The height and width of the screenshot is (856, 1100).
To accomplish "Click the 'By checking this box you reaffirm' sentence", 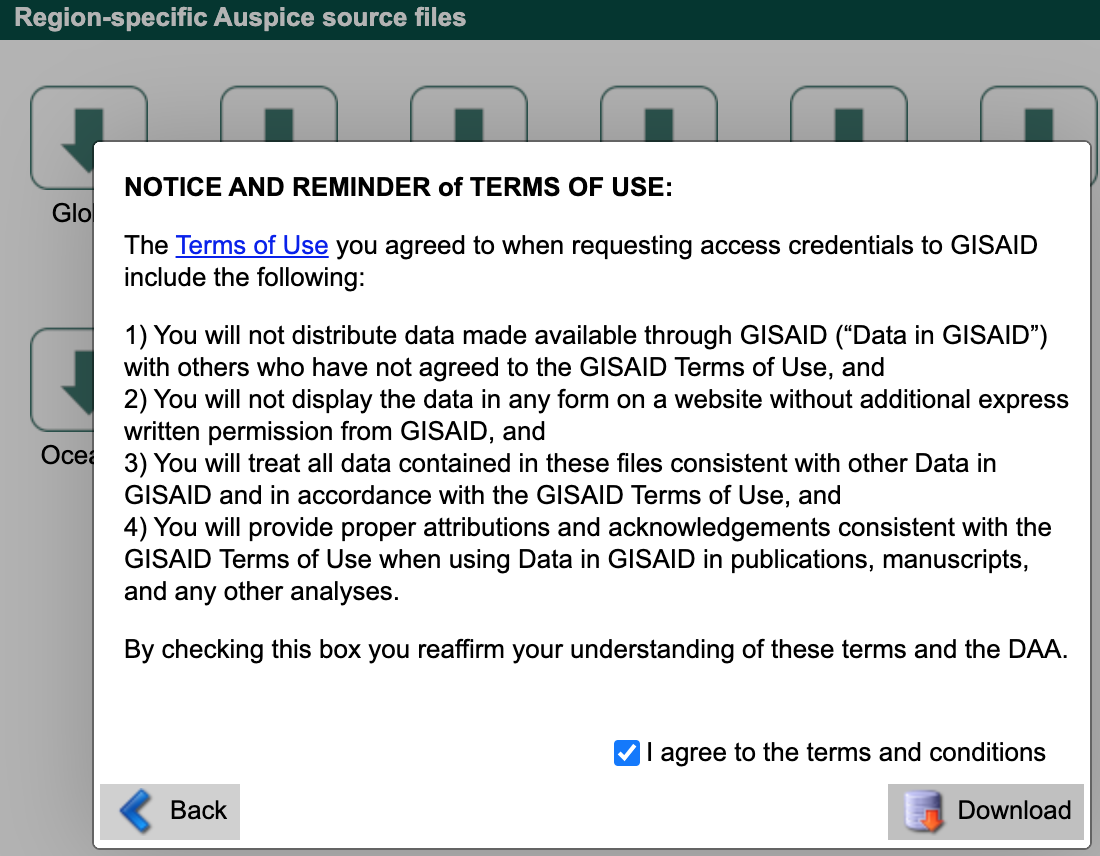I will point(596,649).
